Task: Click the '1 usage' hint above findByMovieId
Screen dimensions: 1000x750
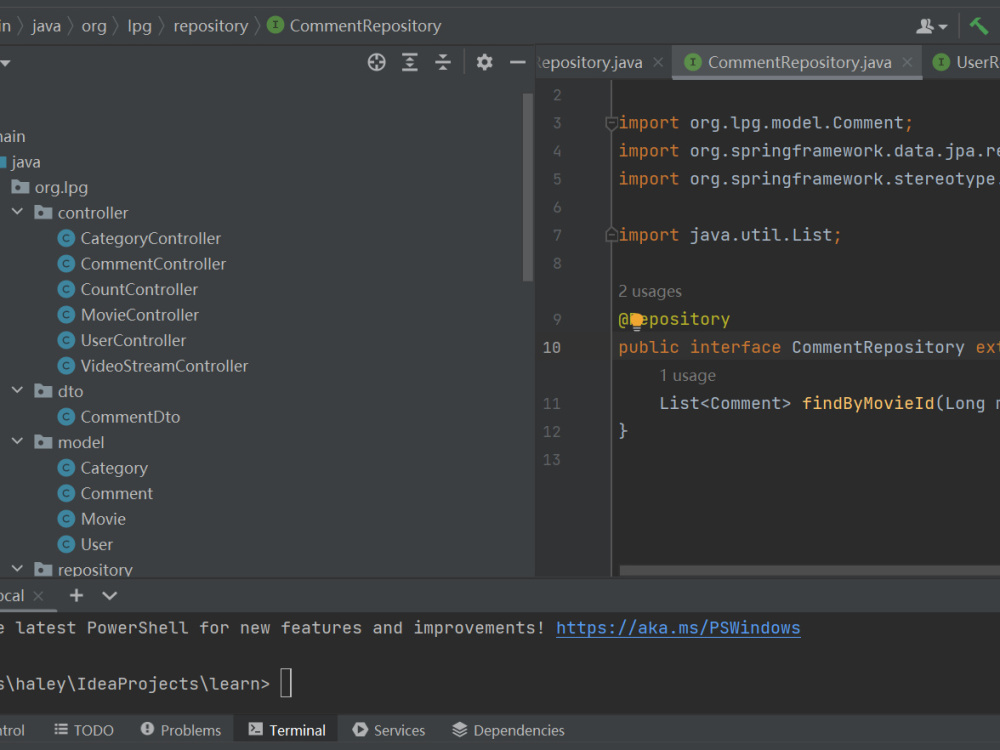Action: [688, 376]
